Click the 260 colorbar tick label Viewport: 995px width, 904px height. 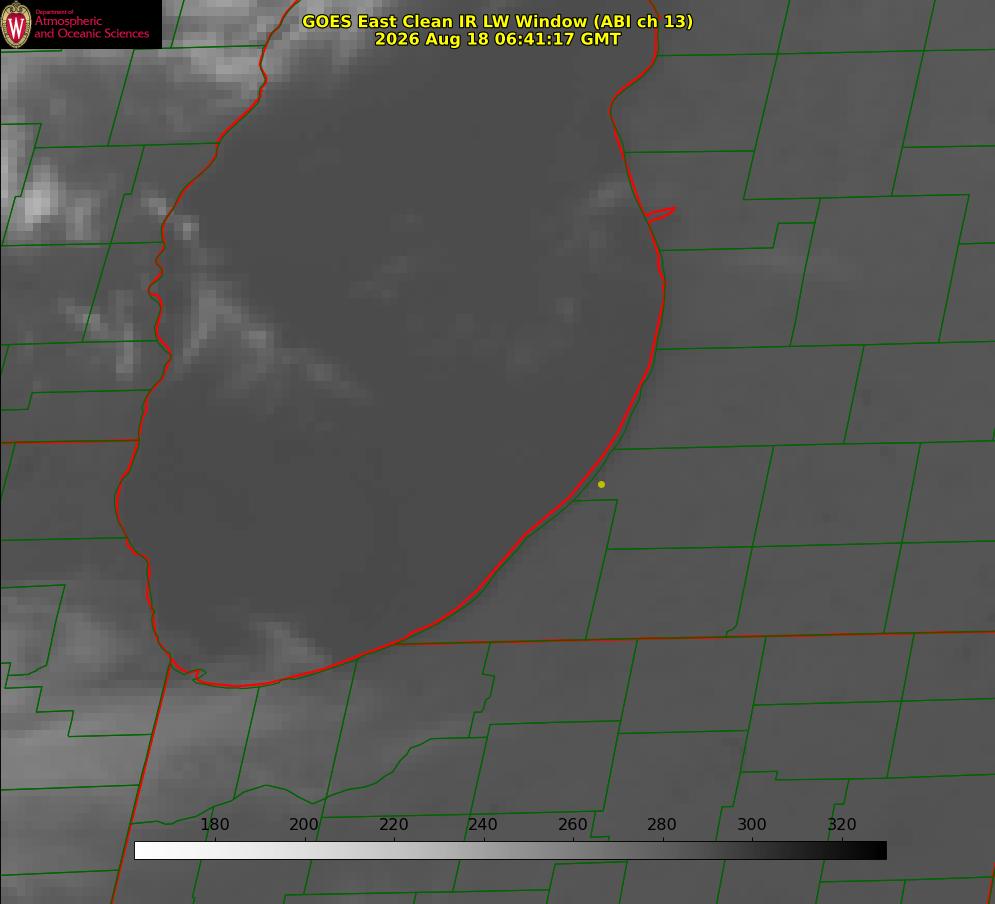(x=572, y=824)
